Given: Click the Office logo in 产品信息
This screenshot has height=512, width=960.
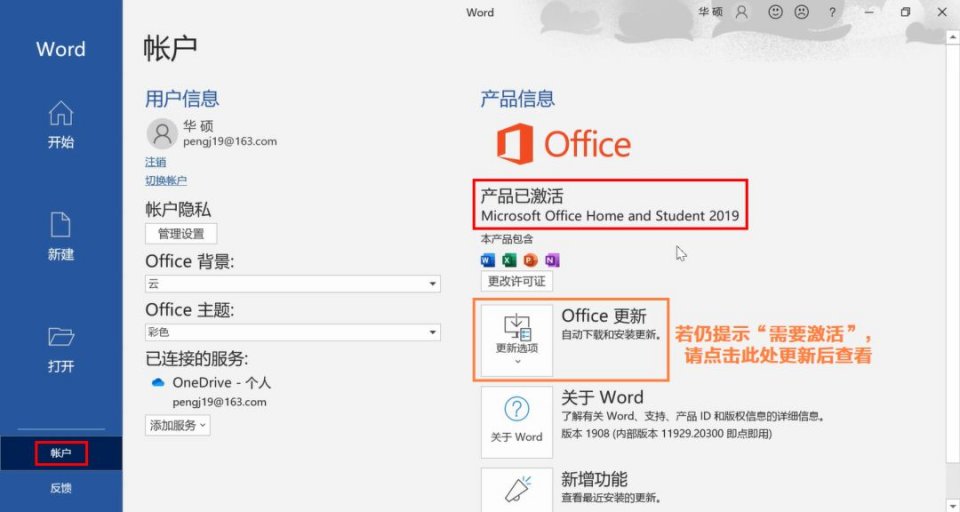Looking at the screenshot, I should (x=563, y=144).
